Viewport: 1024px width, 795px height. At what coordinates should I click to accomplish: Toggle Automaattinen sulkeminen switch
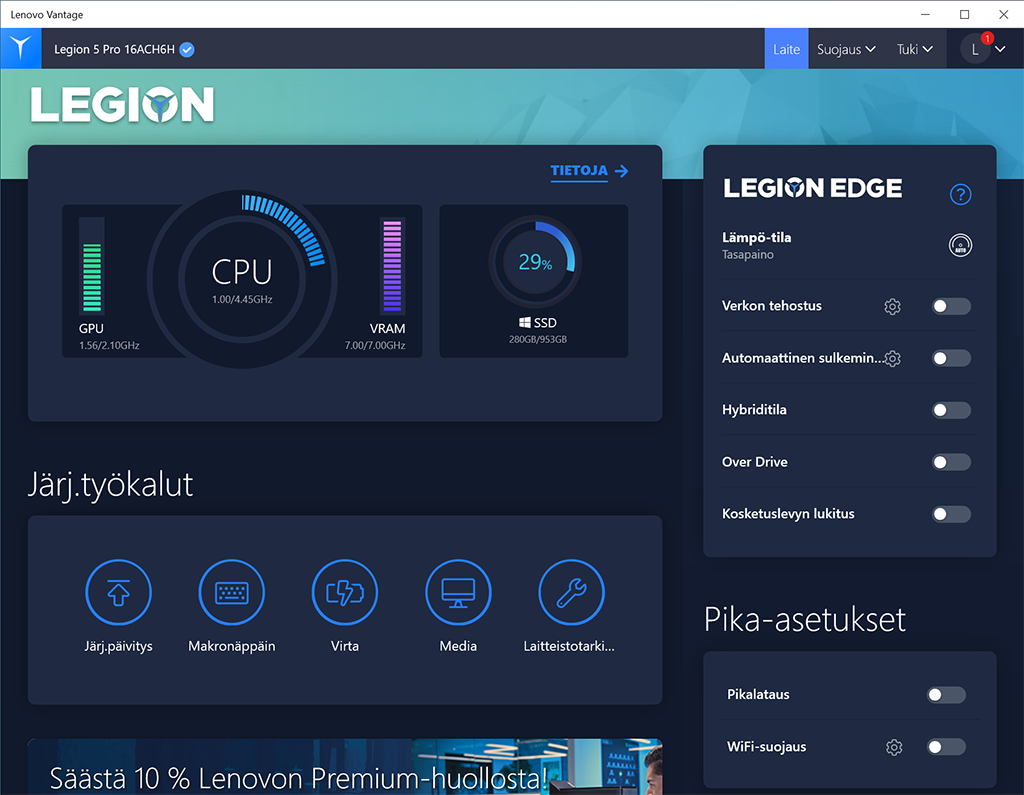point(951,358)
